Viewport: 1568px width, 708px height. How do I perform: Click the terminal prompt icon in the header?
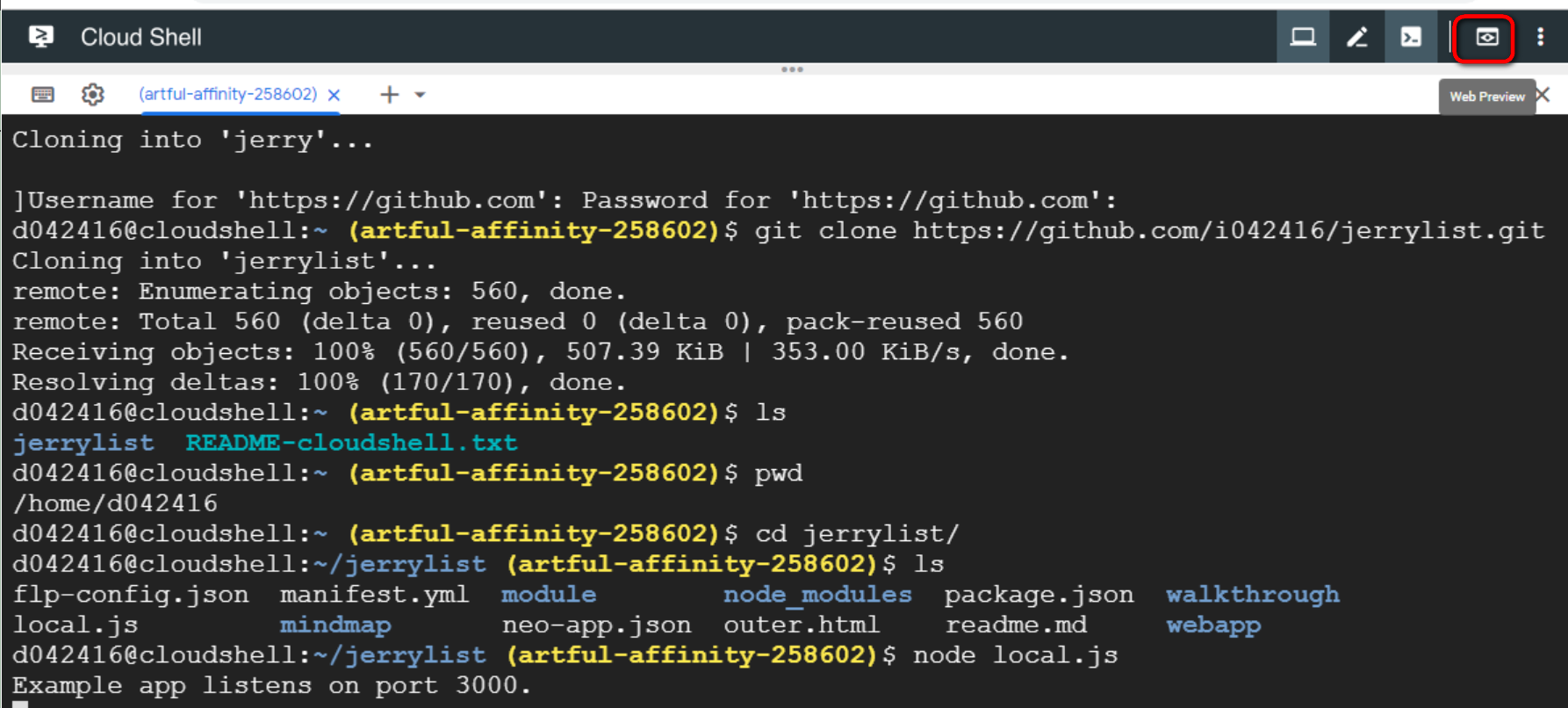(1411, 37)
